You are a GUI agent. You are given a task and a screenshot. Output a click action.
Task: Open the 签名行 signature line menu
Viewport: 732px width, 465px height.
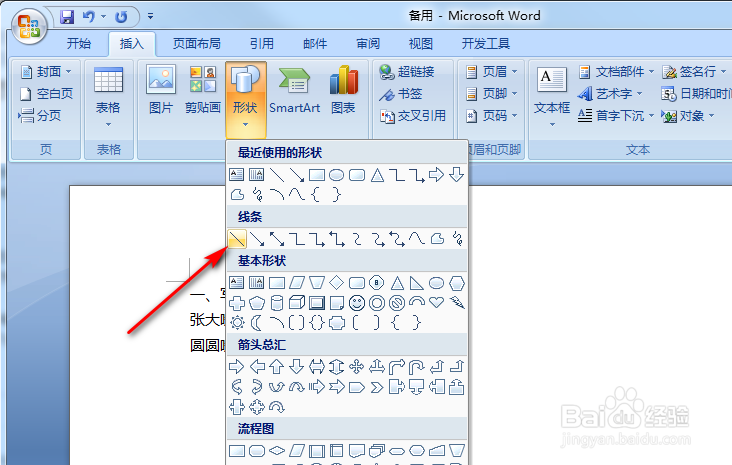694,71
